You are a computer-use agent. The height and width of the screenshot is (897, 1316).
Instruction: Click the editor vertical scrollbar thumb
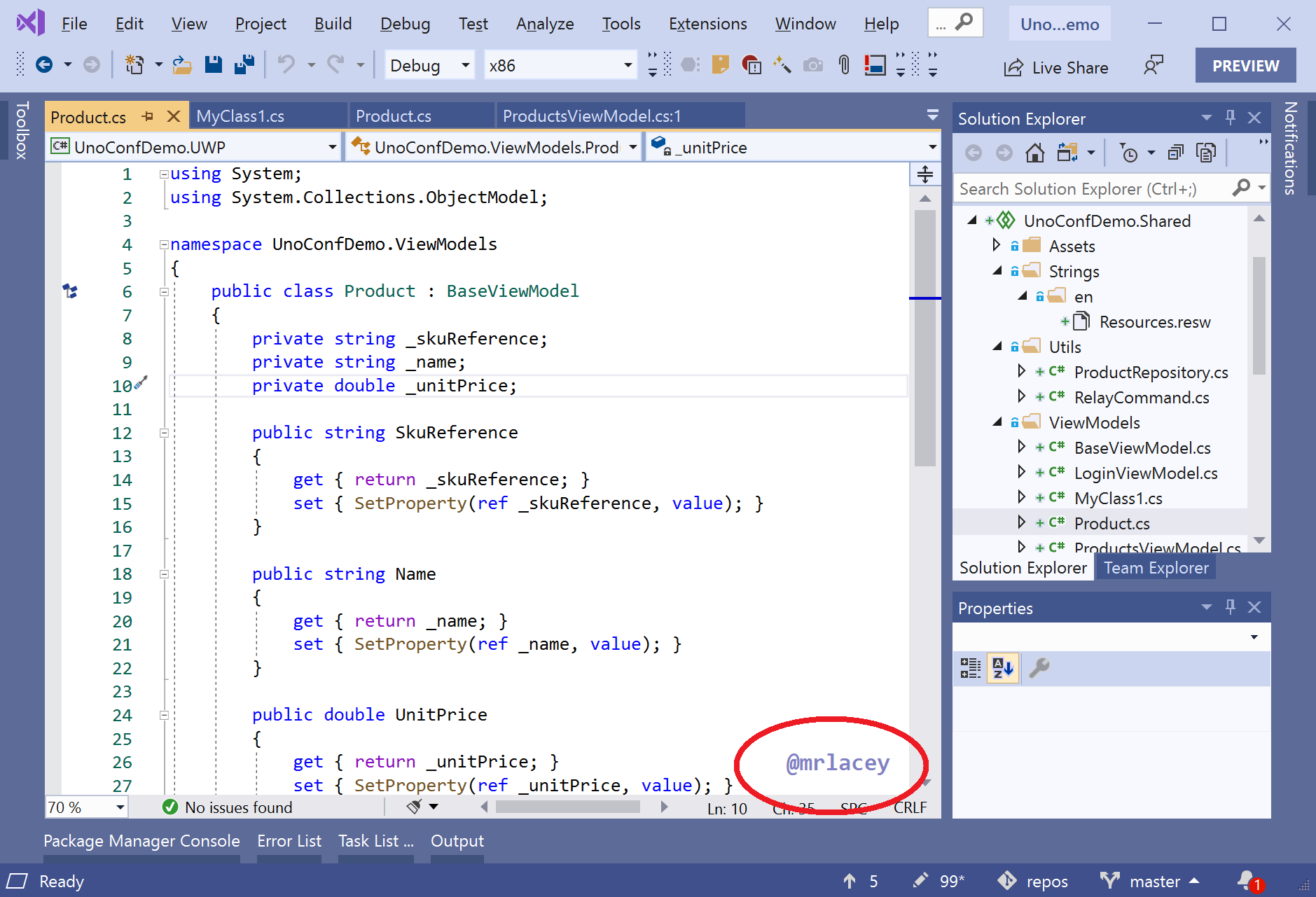925,338
